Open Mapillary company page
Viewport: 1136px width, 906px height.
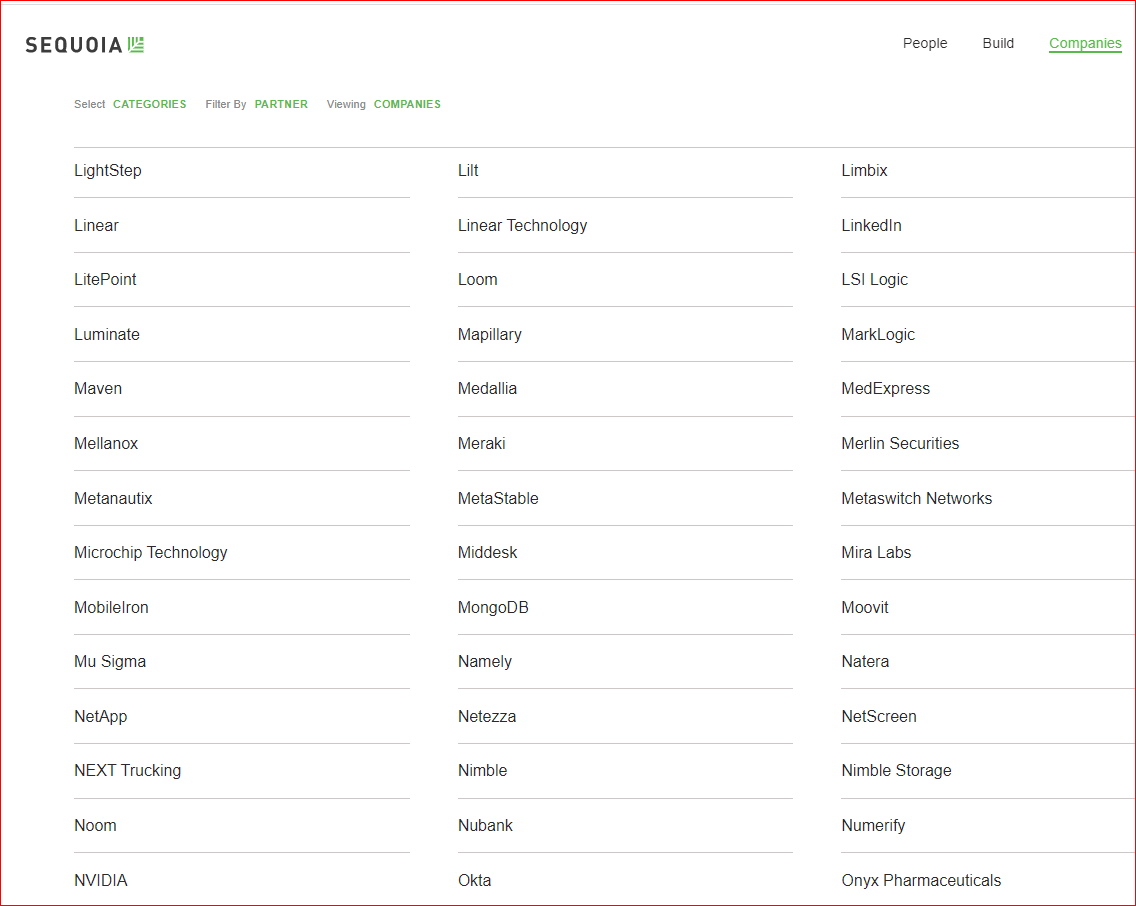(490, 335)
